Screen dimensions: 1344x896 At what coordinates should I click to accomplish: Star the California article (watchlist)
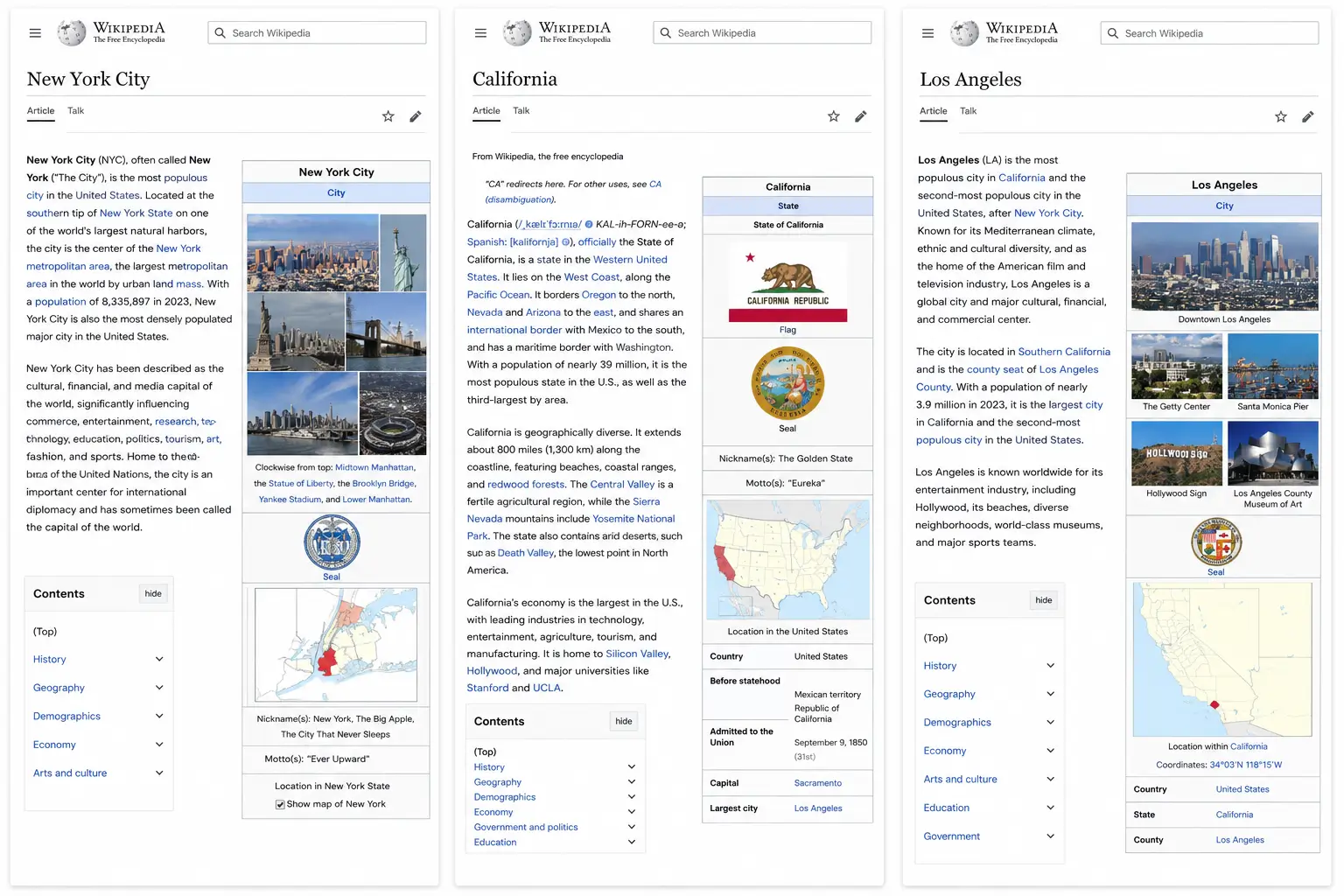[x=834, y=116]
